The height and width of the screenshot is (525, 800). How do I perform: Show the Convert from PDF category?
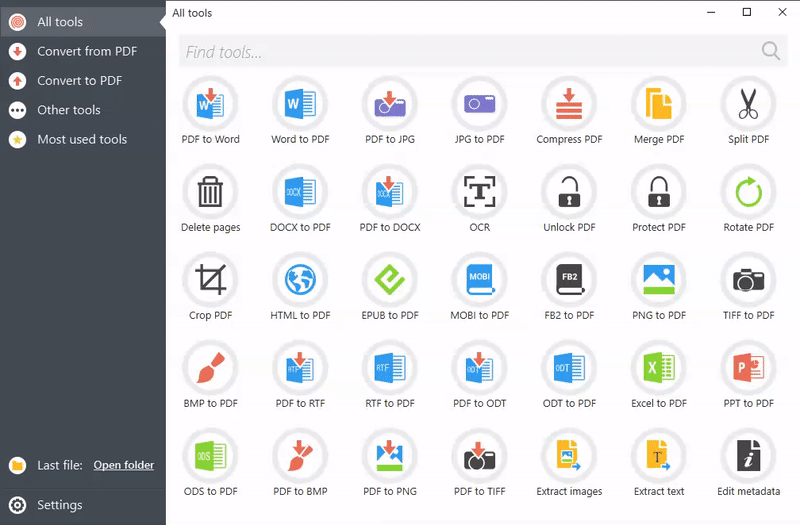83,51
